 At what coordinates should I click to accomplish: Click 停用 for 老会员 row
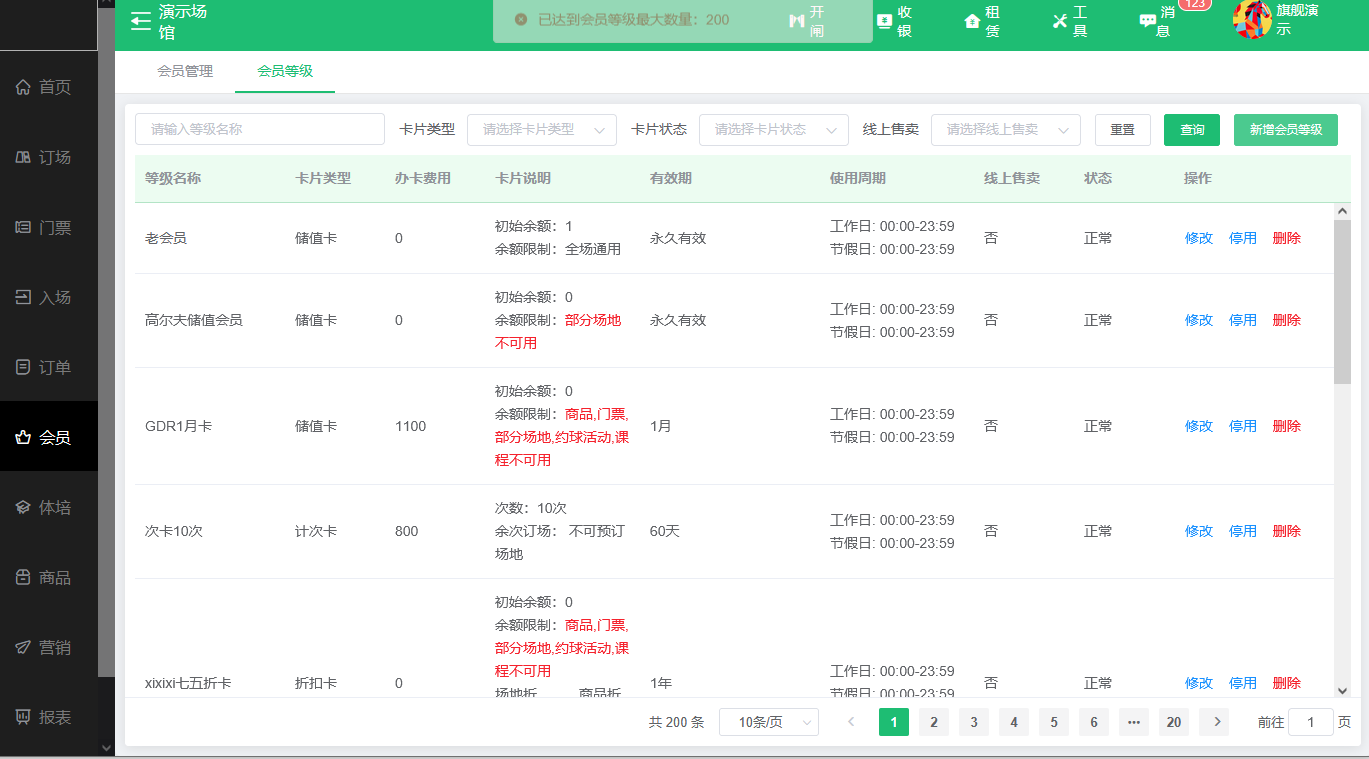[x=1243, y=238]
